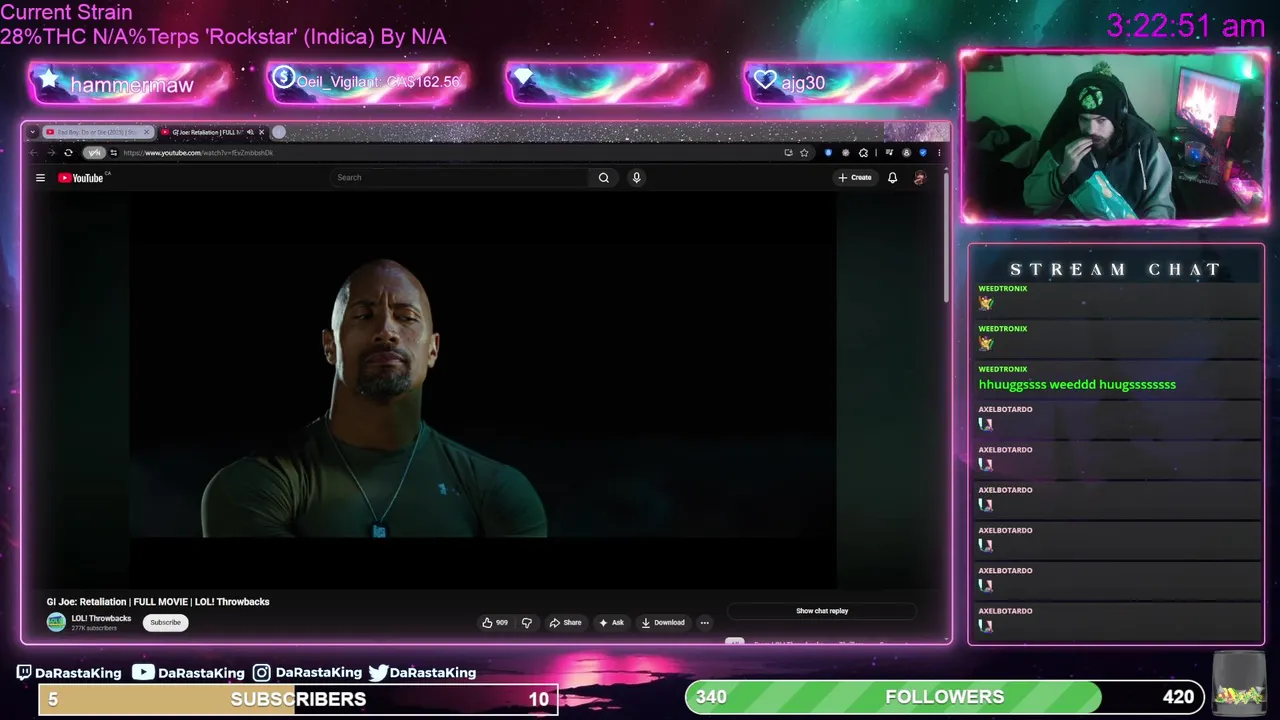This screenshot has height=720, width=1280.
Task: Go to the YouTube home logo
Action: [x=81, y=178]
